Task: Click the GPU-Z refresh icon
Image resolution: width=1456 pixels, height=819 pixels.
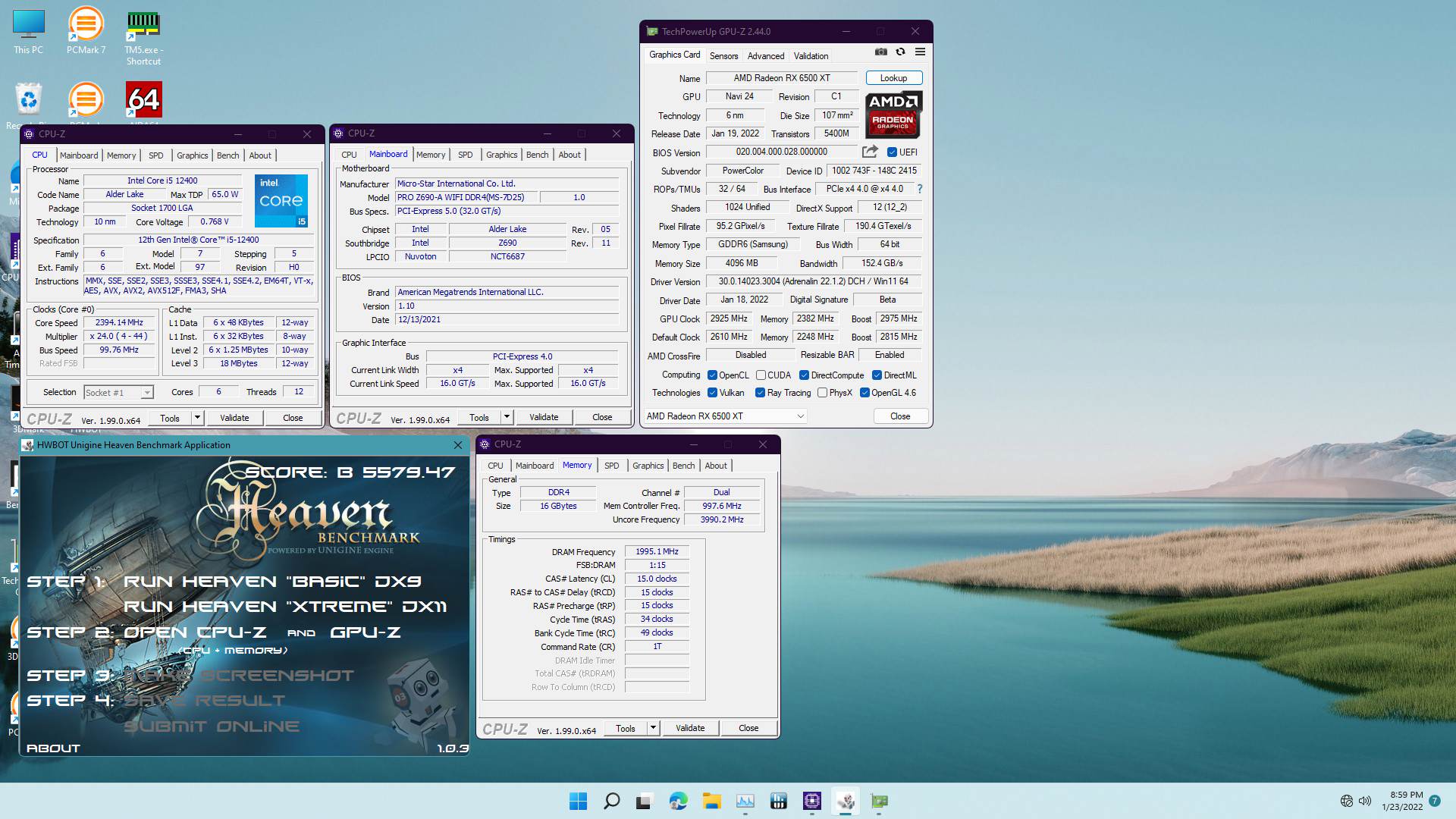Action: pyautogui.click(x=900, y=52)
